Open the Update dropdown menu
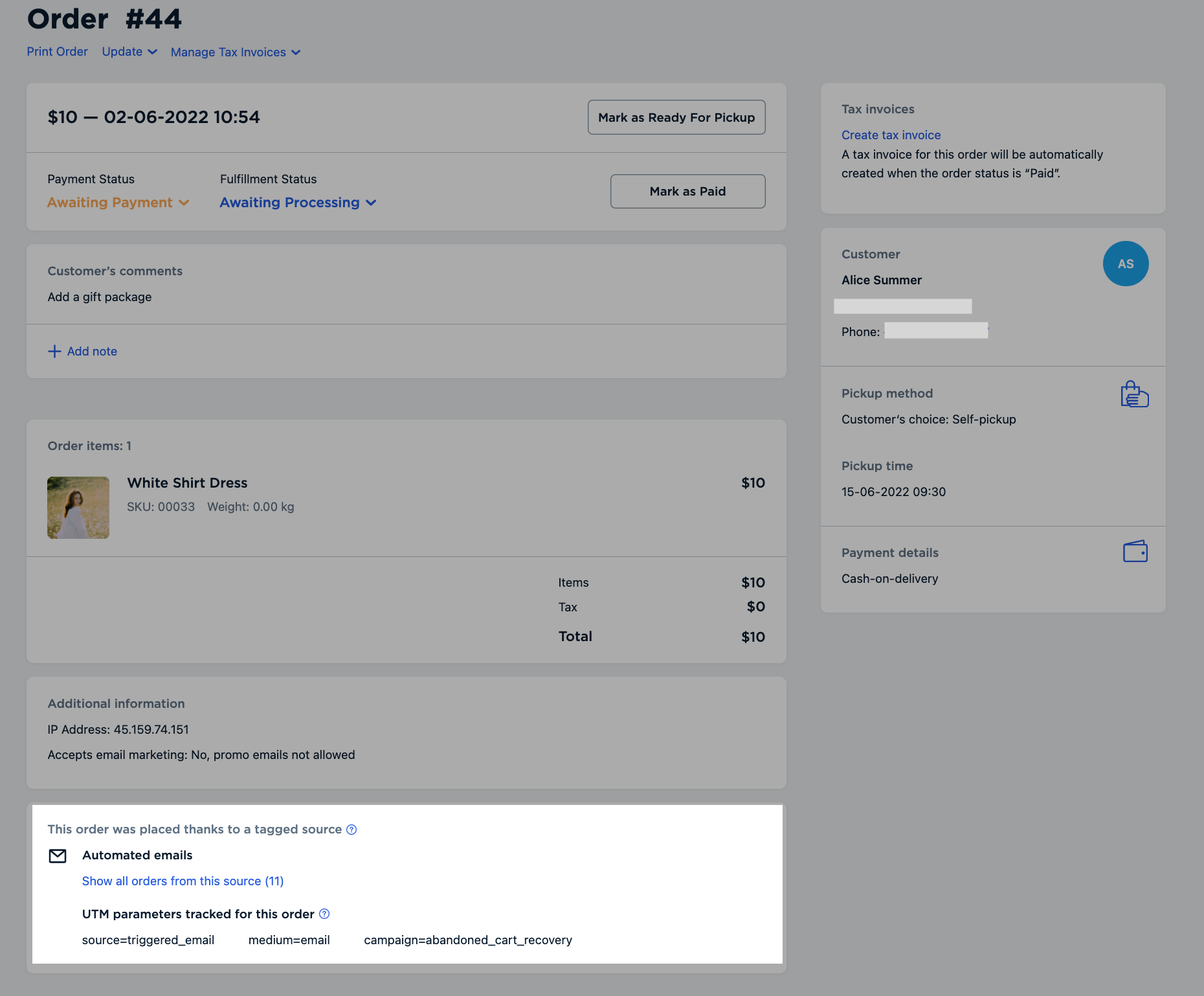Viewport: 1204px width, 996px height. coord(128,52)
